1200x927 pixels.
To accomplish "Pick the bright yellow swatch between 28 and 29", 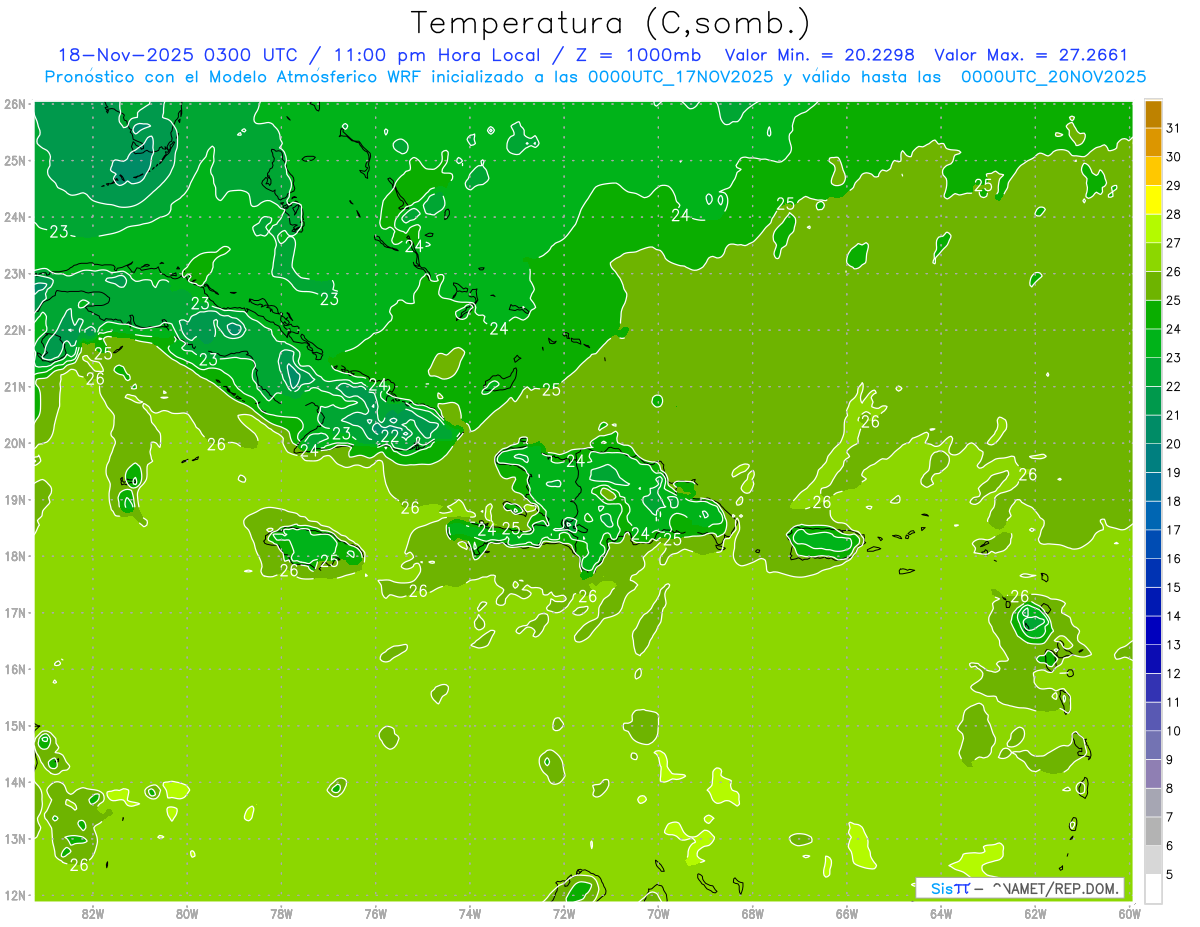I will pos(1154,200).
